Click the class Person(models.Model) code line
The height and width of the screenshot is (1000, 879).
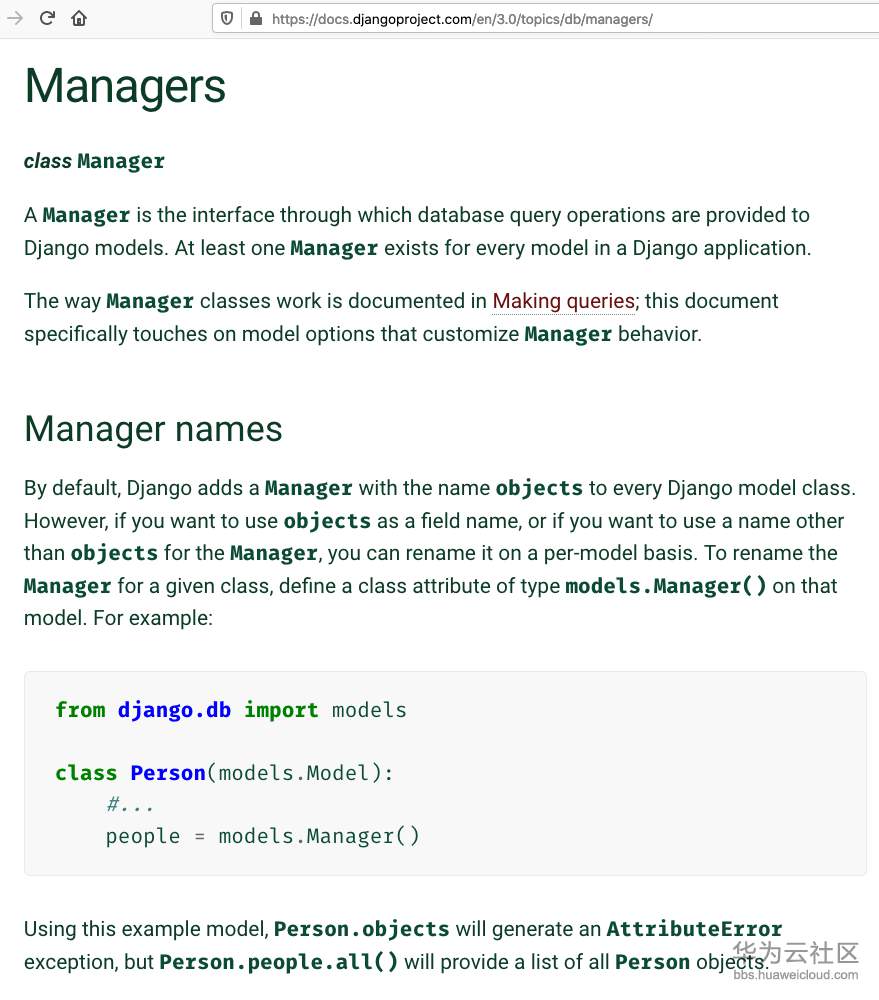click(224, 773)
